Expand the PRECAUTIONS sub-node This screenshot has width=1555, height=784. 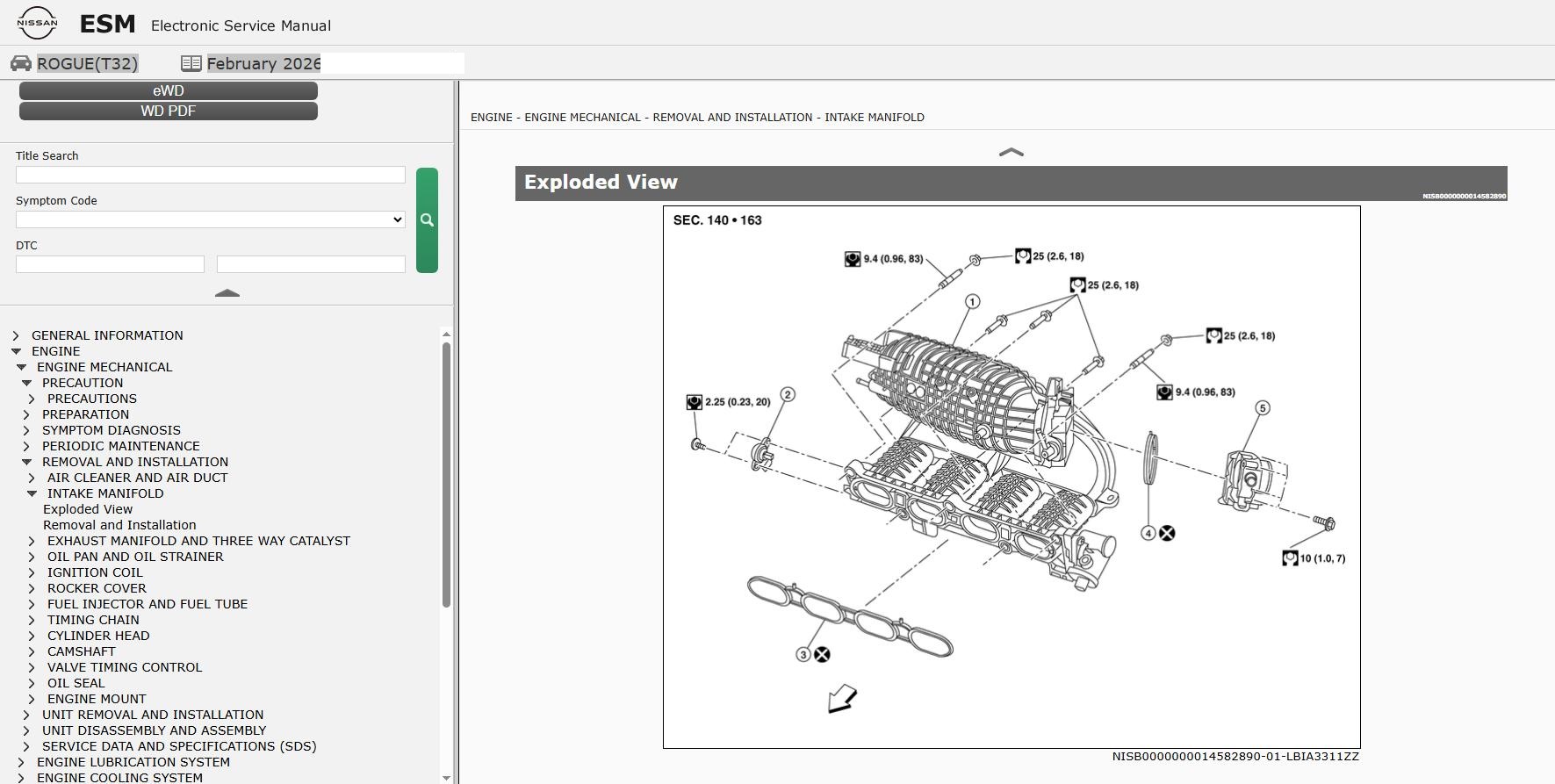pos(32,399)
